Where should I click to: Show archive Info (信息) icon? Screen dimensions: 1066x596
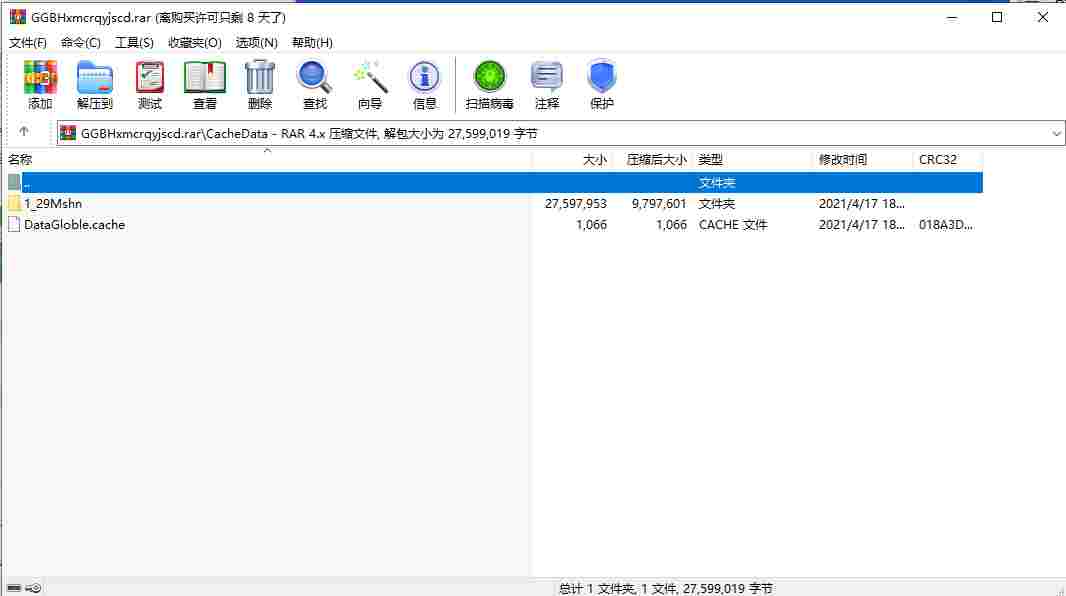coord(424,77)
